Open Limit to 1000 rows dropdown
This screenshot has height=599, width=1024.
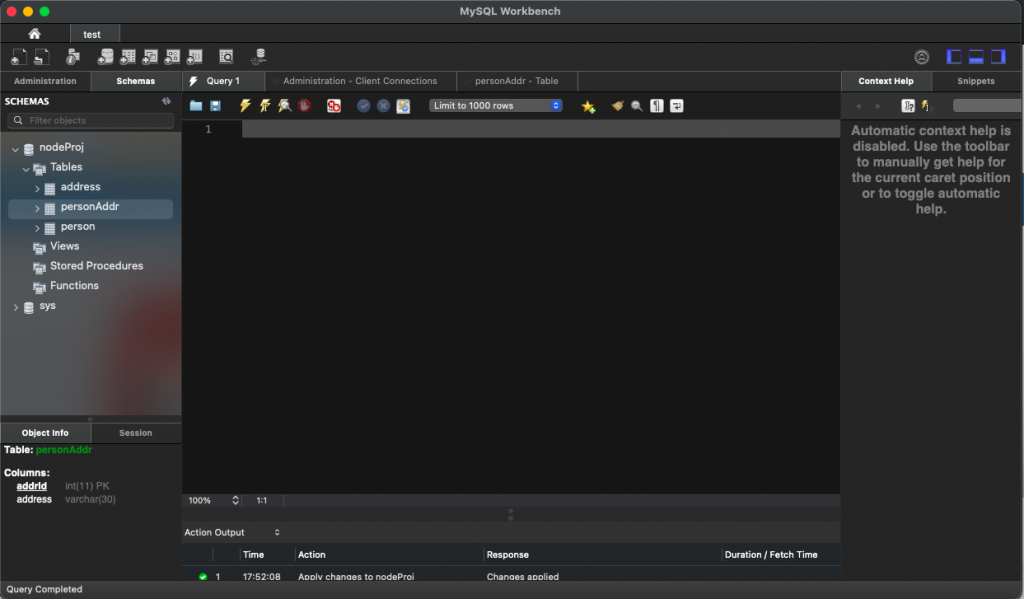(x=496, y=106)
